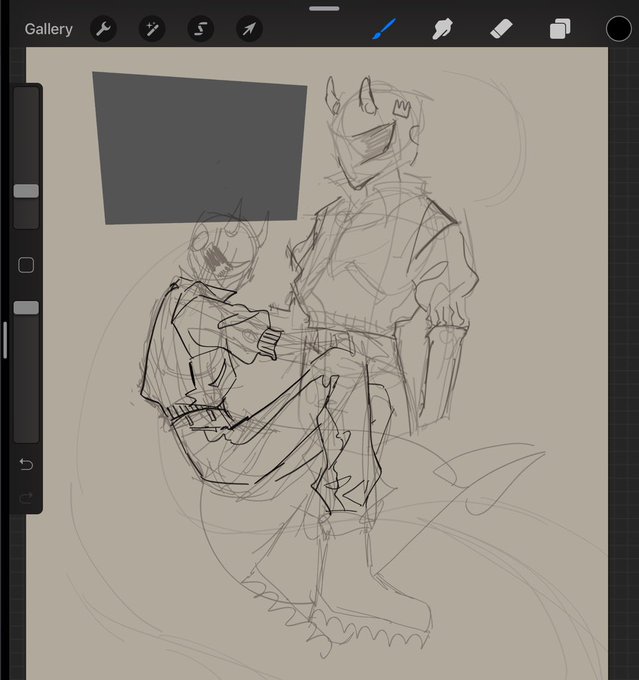Viewport: 639px width, 680px height.
Task: Click the brush size slider handle
Action: [x=26, y=191]
